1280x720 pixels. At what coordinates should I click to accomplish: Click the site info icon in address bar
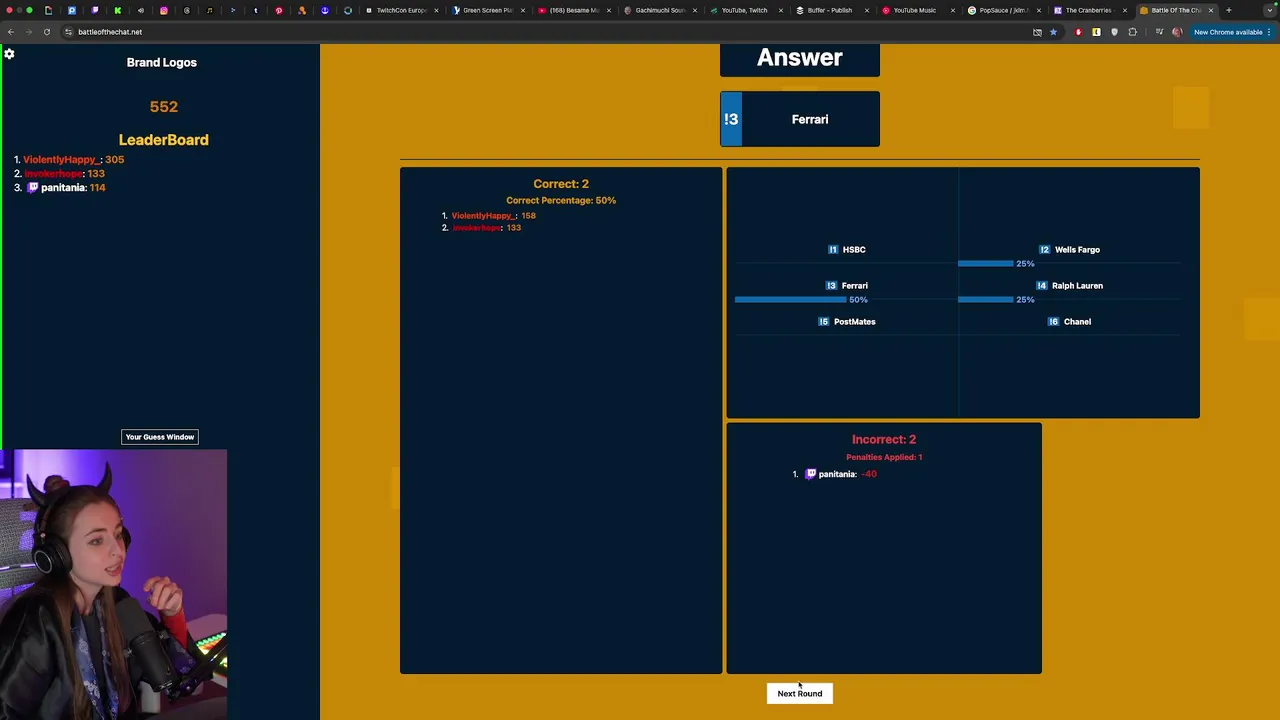pos(68,32)
